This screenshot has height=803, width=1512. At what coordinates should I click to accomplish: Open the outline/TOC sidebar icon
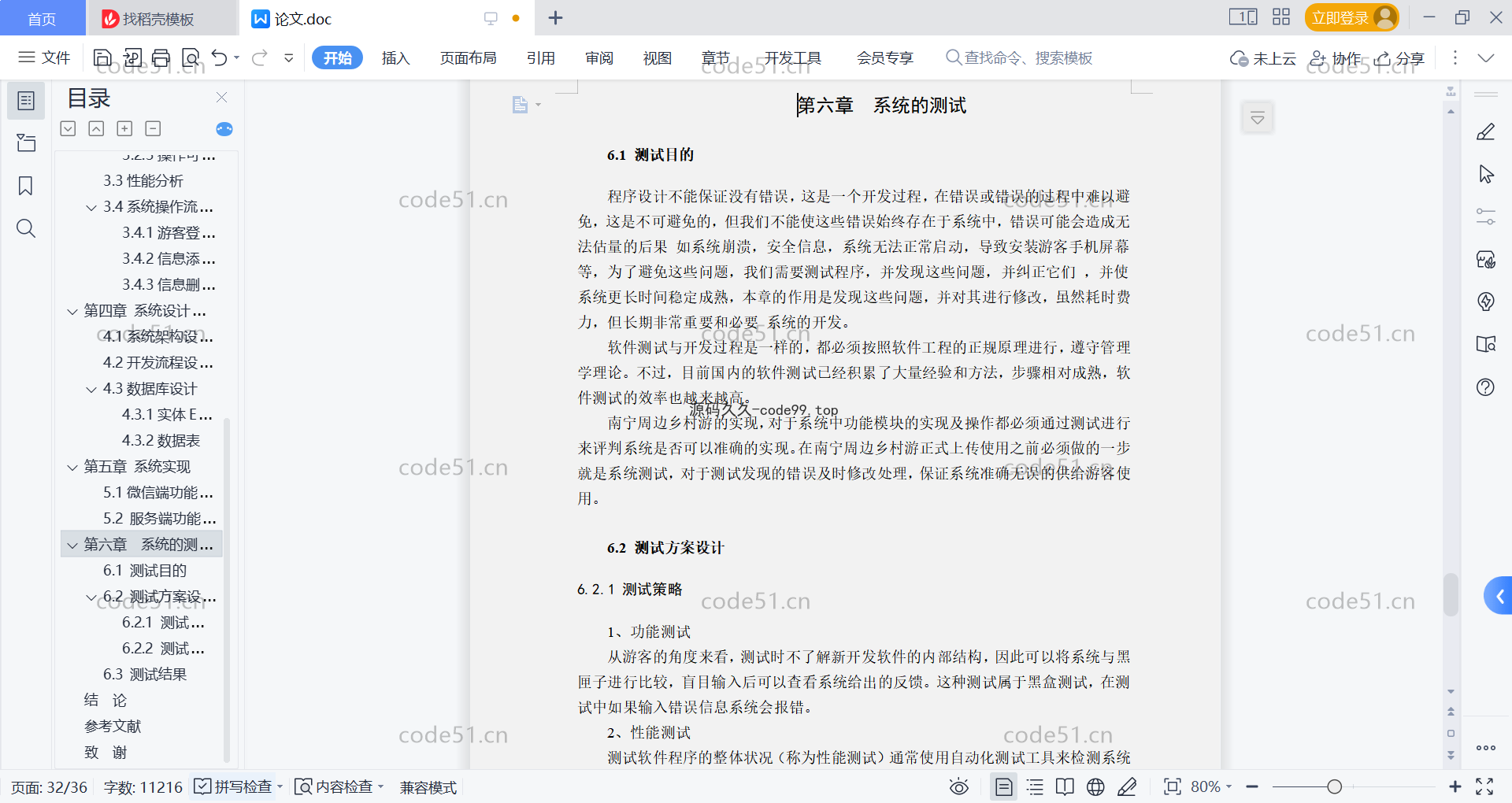tap(26, 101)
